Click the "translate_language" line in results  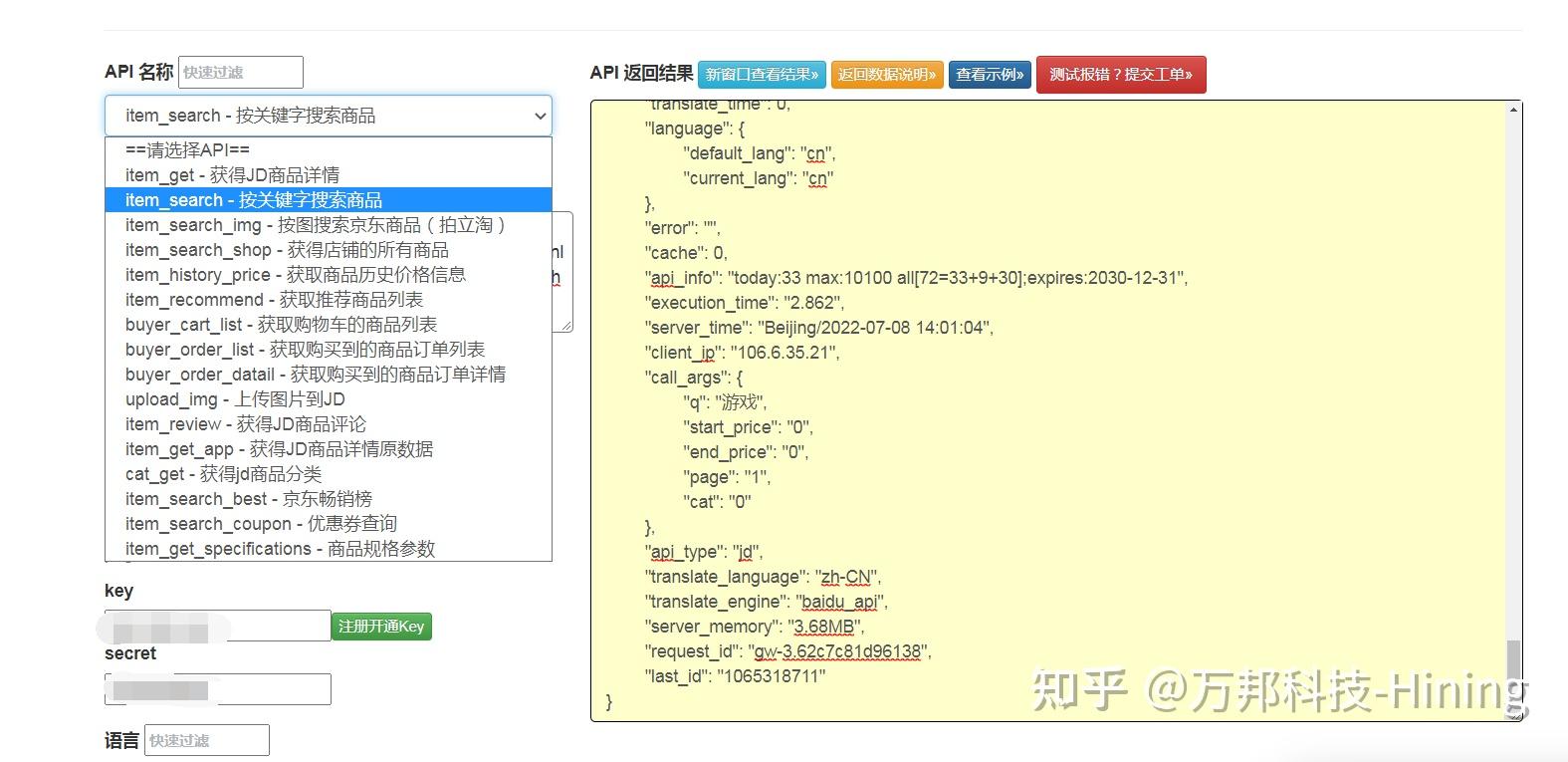763,577
